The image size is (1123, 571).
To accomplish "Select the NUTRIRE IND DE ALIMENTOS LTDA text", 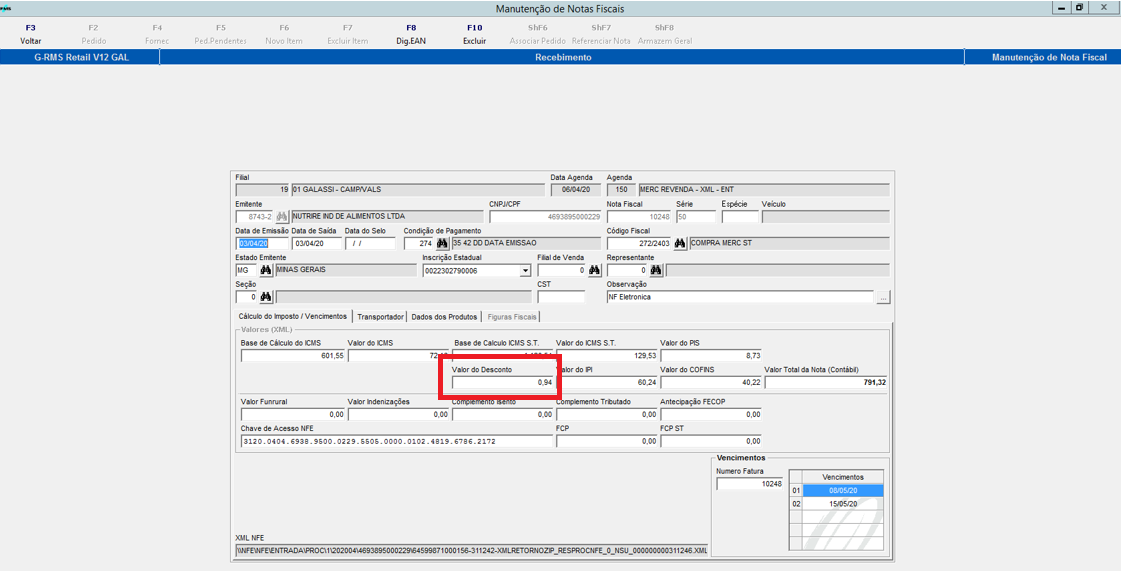I will point(349,216).
